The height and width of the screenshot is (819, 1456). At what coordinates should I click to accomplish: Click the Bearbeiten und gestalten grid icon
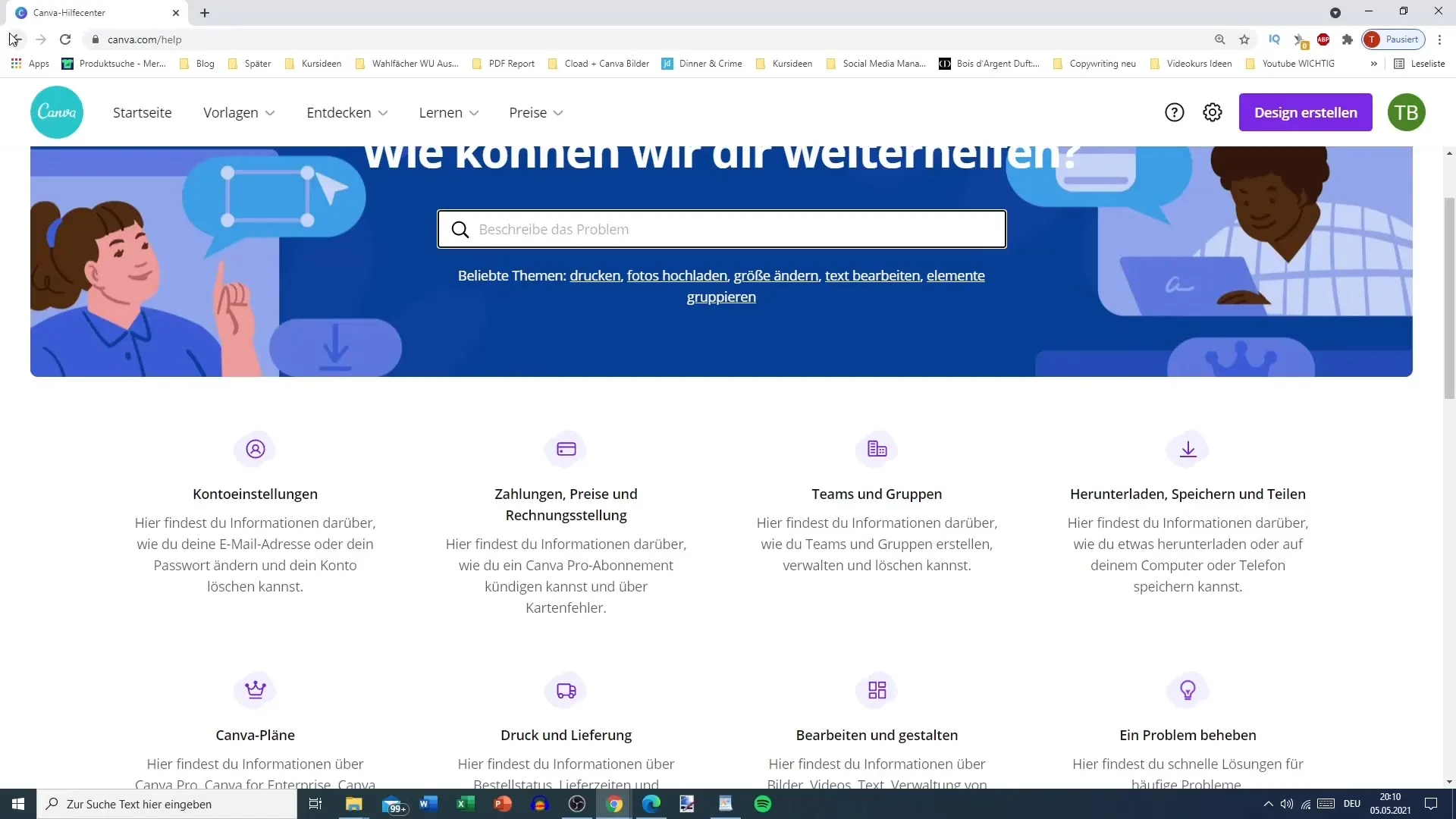[877, 690]
